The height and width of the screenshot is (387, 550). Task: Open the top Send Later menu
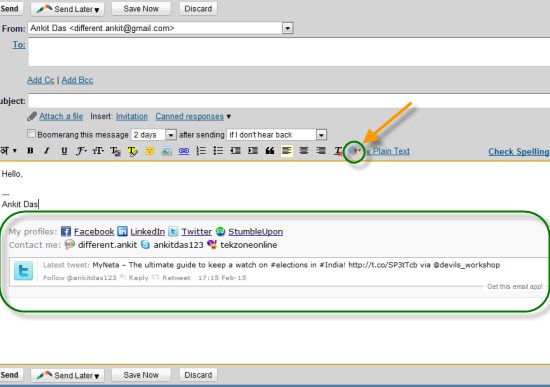click(x=67, y=9)
